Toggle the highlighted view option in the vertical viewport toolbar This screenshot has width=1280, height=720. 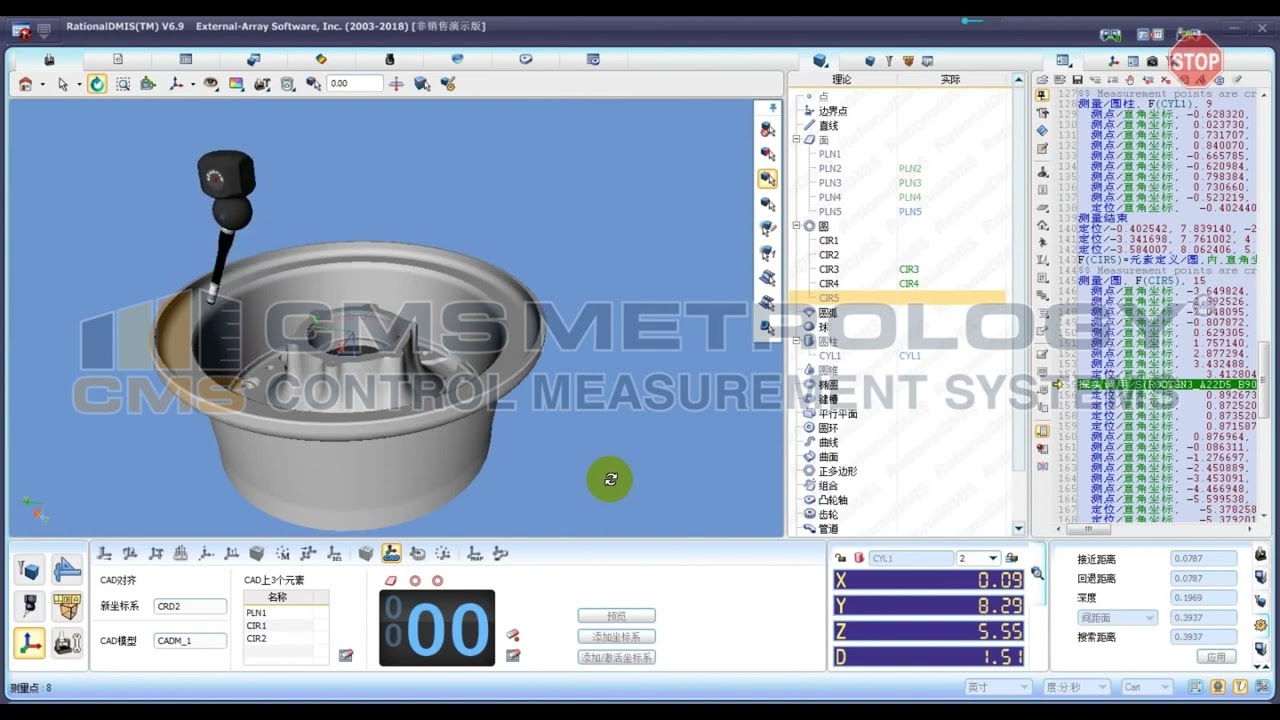767,179
